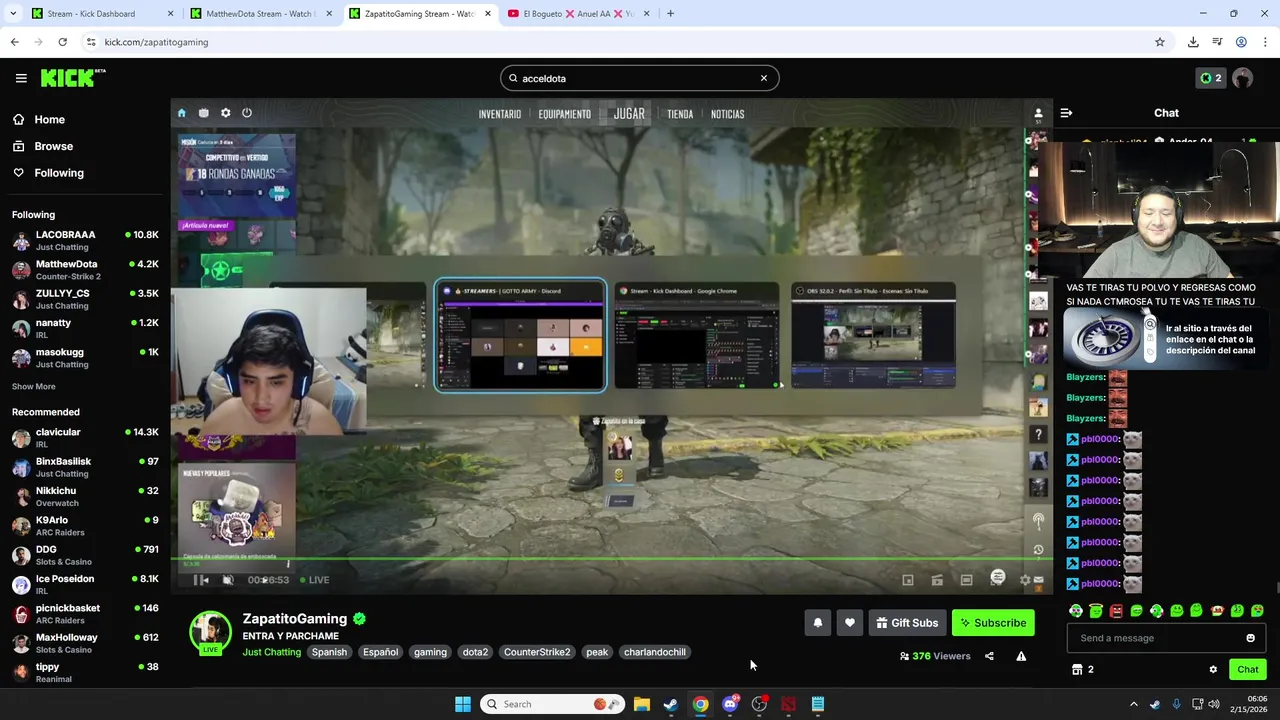Jump to LIVE in the player
The image size is (1280, 720).
pos(313,580)
